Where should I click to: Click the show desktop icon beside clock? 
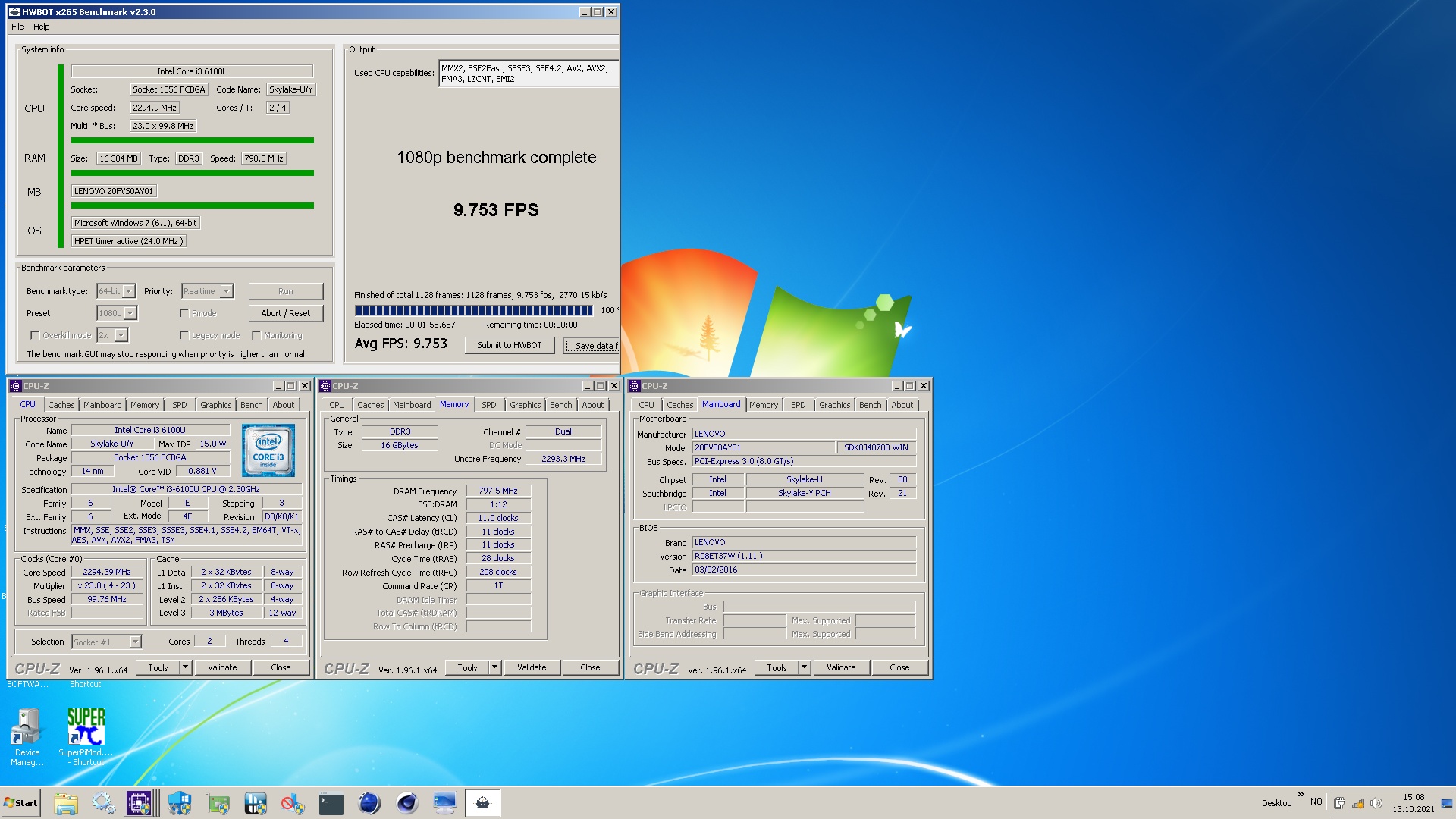pos(1446,803)
